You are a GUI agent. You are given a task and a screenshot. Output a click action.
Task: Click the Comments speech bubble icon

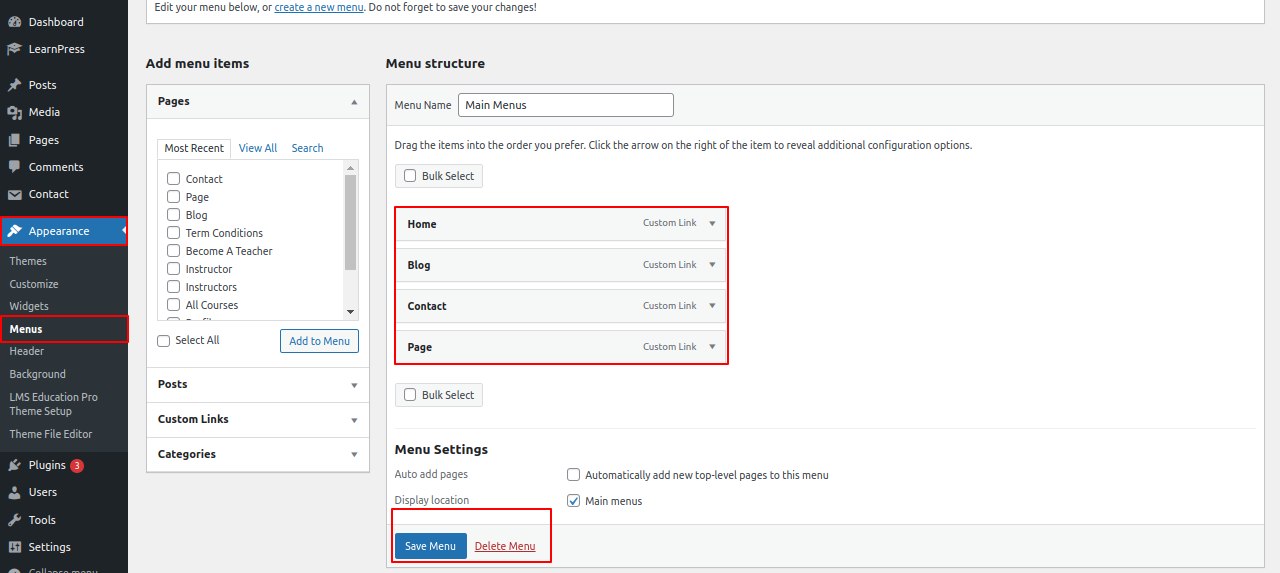click(14, 167)
